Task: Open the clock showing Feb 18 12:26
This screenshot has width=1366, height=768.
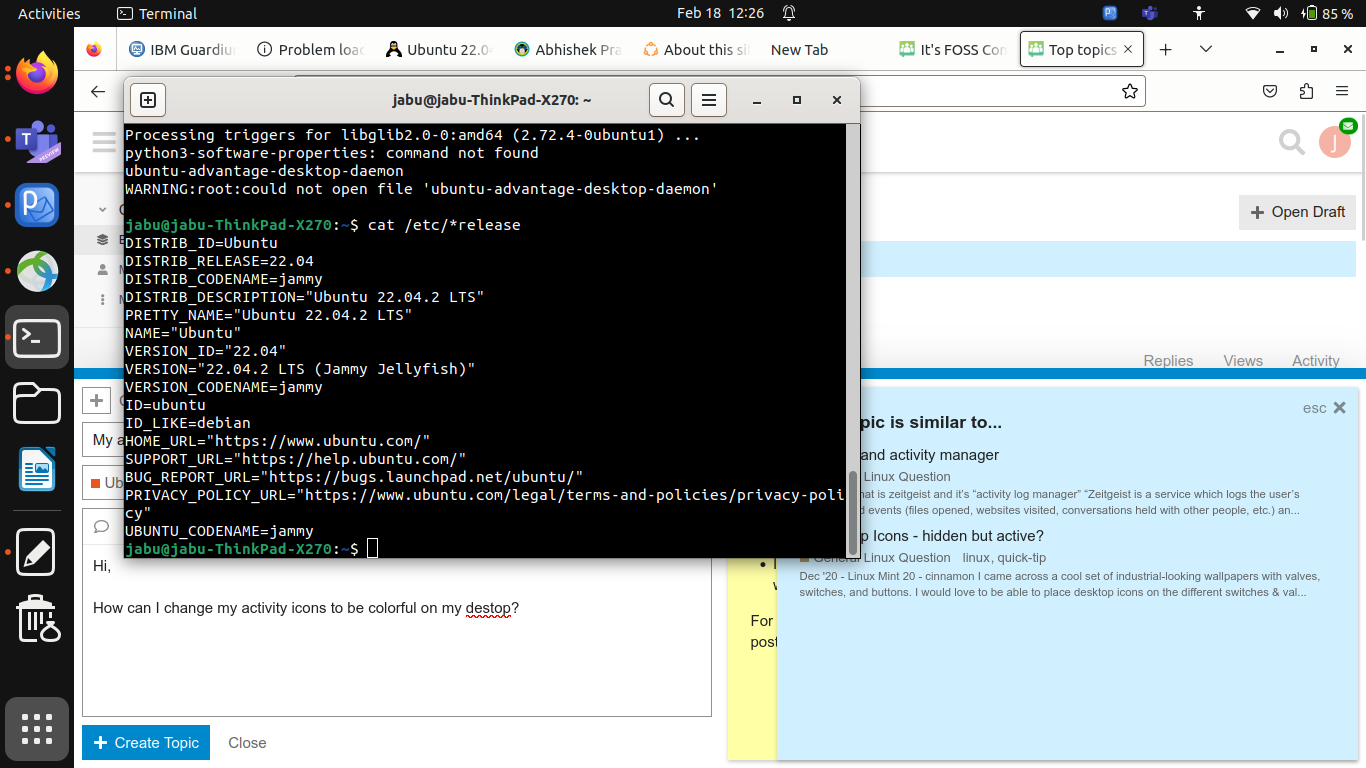Action: [720, 13]
